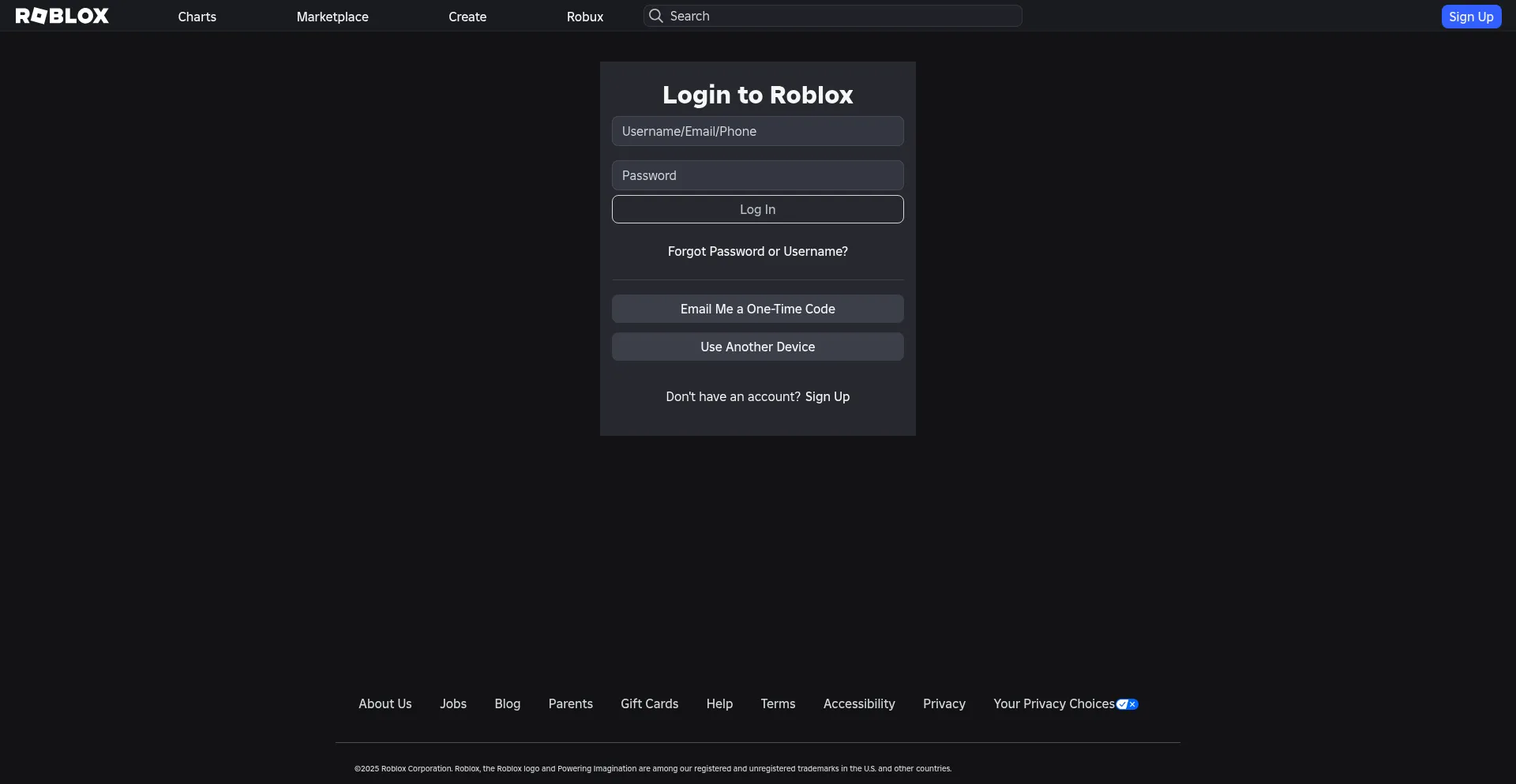Open Jobs footer link
Viewport: 1516px width, 784px height.
click(453, 703)
